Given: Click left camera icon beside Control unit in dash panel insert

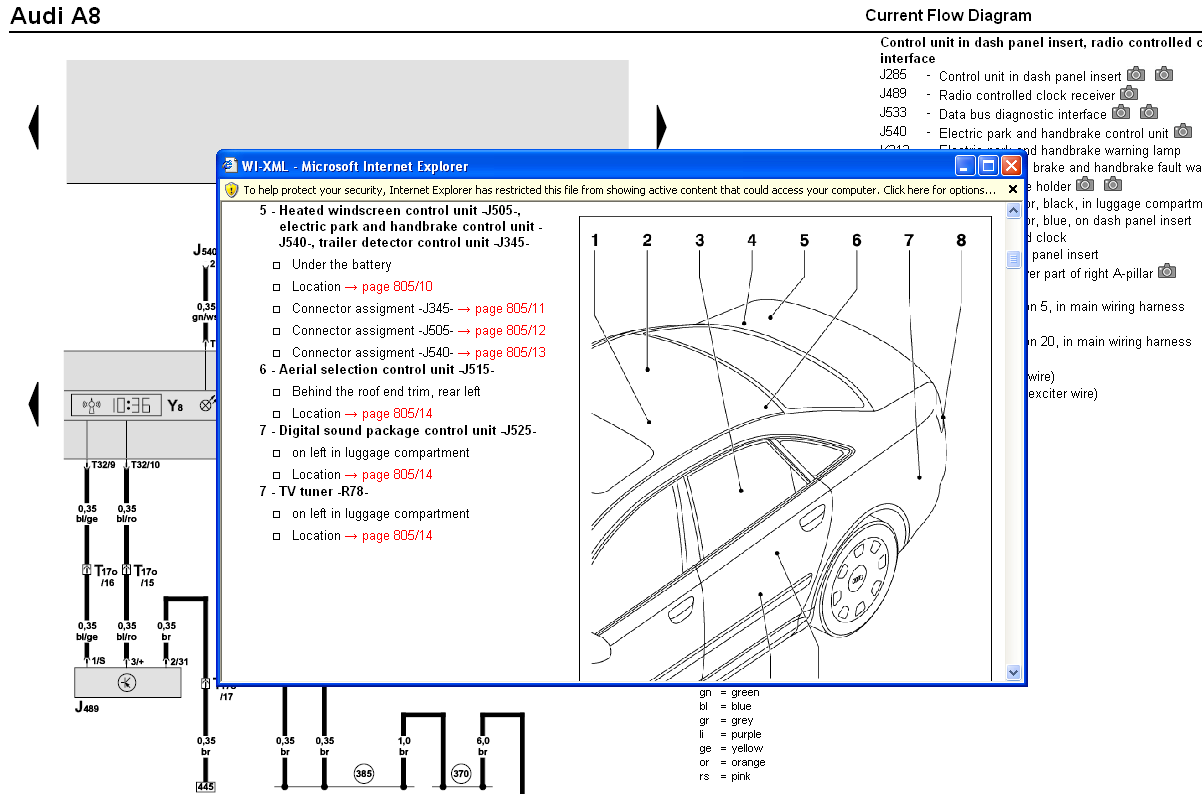Looking at the screenshot, I should (1136, 74).
